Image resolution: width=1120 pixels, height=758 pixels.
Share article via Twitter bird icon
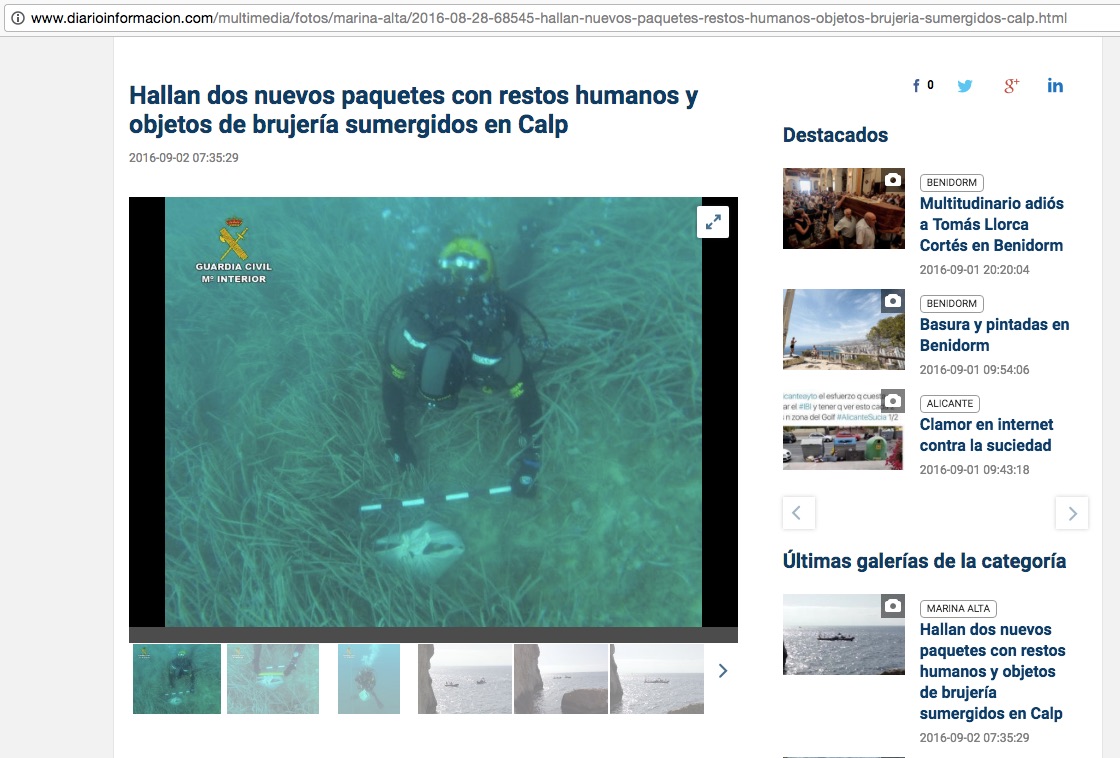pos(964,86)
